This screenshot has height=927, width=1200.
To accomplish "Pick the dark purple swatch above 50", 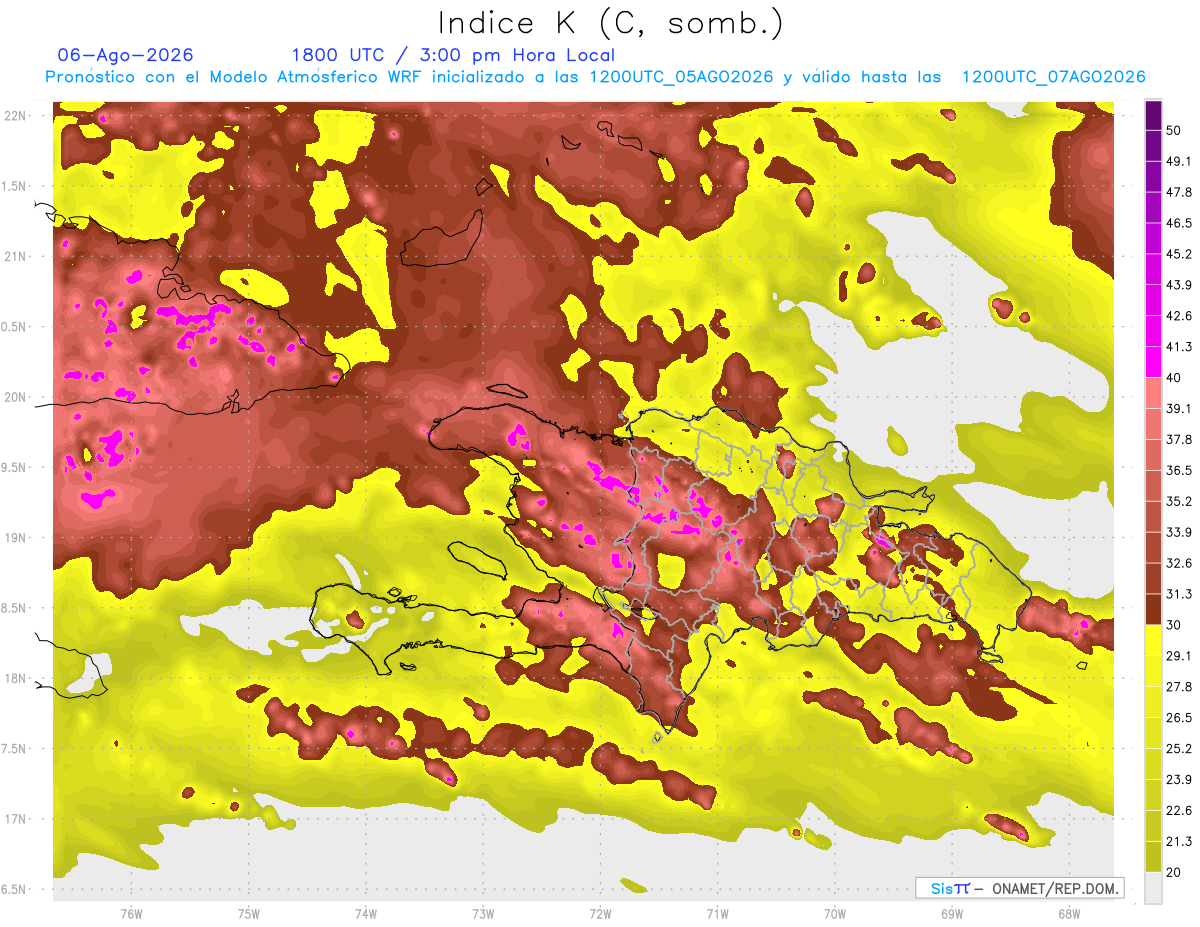I will coord(1153,115).
